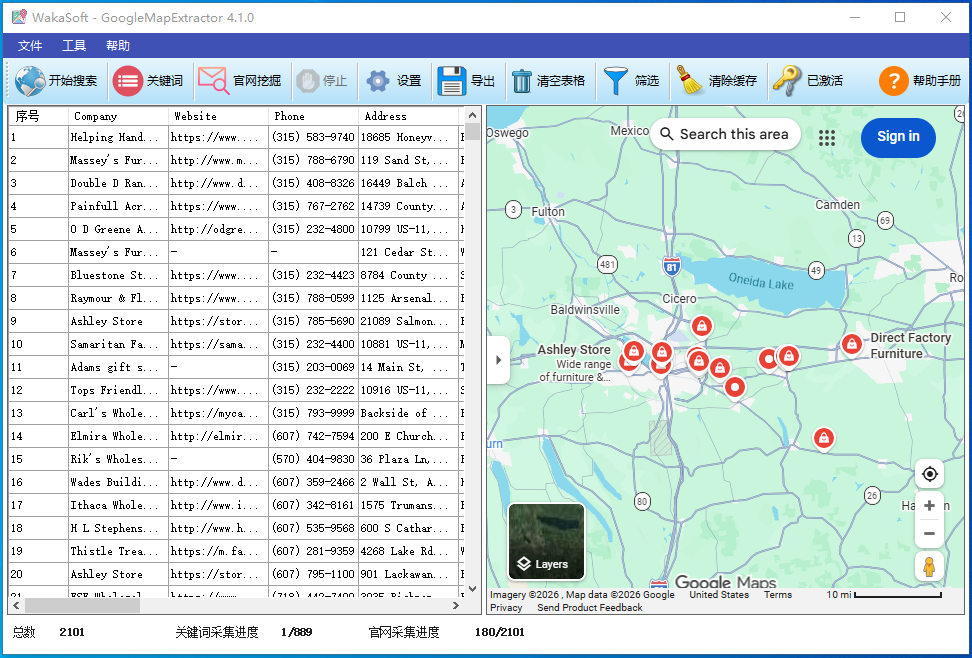Open the Layers map view switcher
Viewport: 972px width, 658px height.
546,541
